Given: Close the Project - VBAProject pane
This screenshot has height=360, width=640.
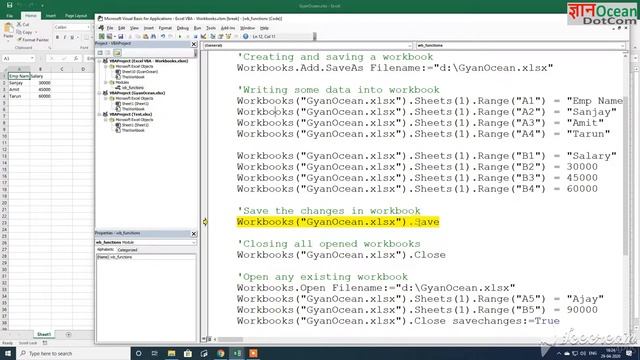Looking at the screenshot, I should point(194,44).
